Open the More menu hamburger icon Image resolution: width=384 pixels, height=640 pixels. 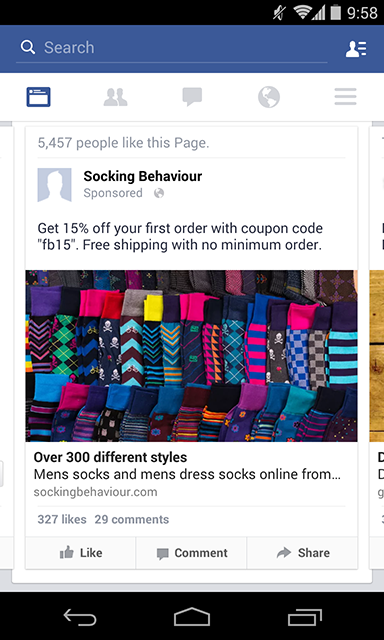click(345, 97)
